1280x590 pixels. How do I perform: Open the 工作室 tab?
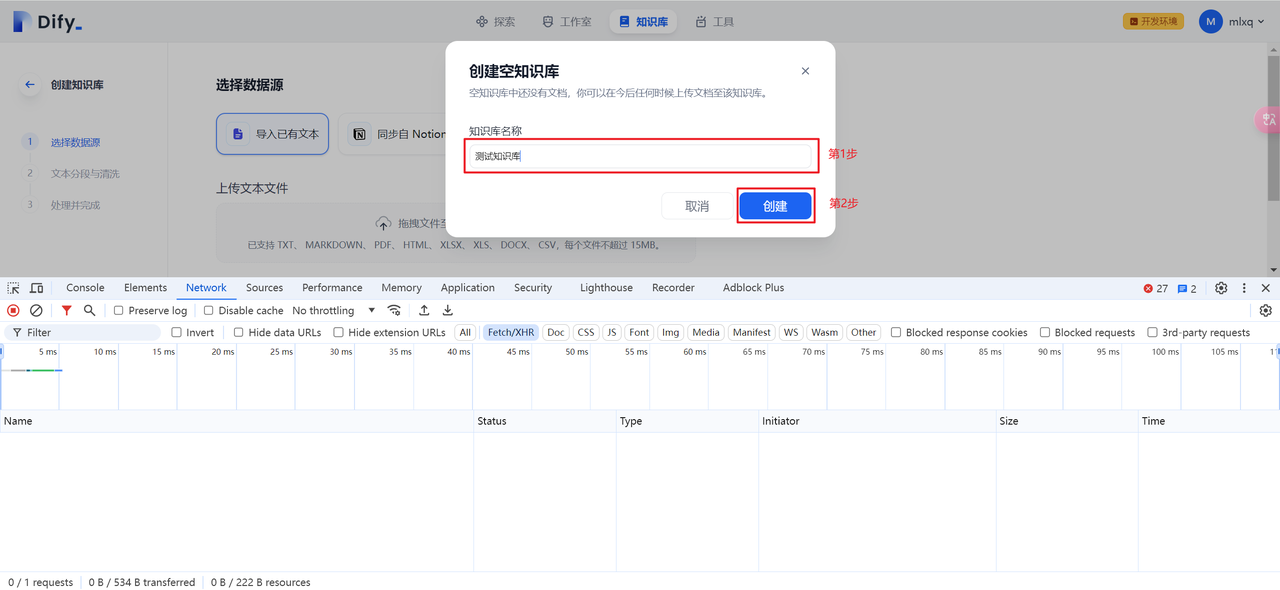coord(567,21)
